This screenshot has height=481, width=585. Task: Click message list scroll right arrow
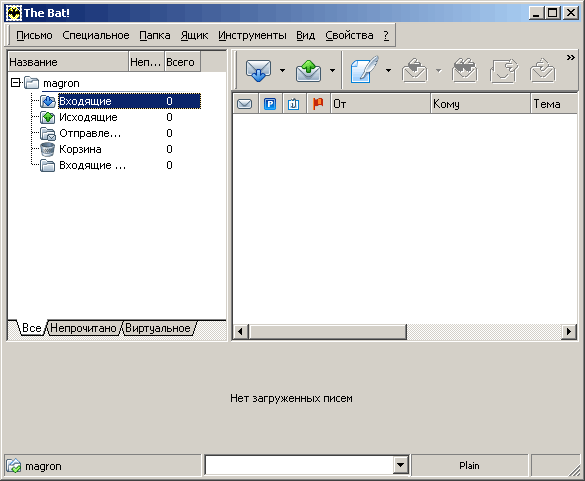pos(569,332)
